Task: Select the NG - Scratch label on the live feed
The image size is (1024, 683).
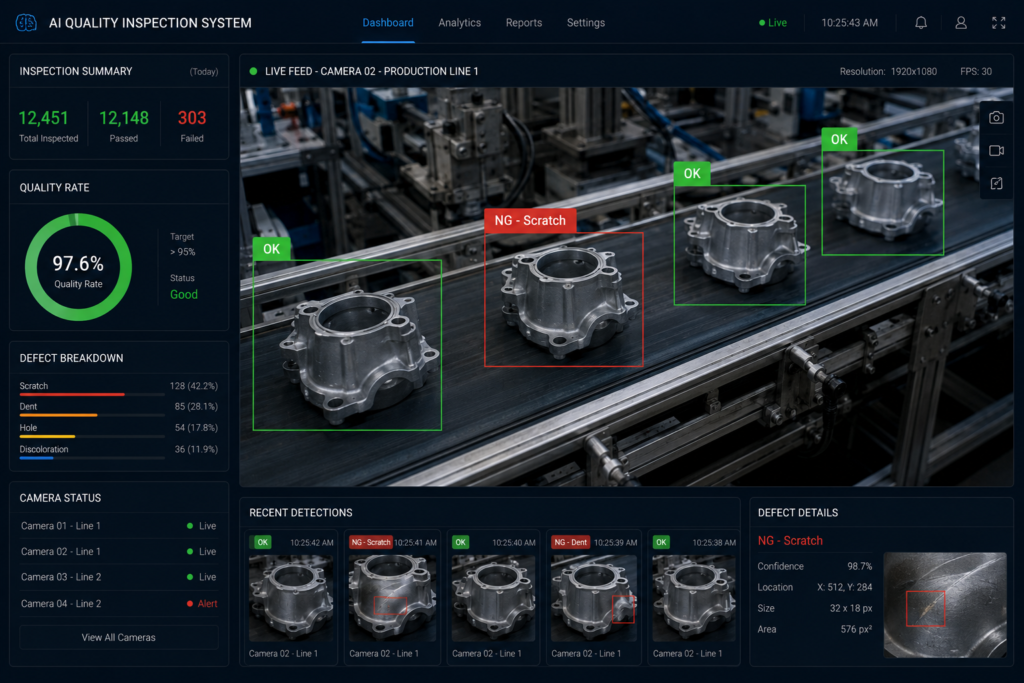Action: 530,221
